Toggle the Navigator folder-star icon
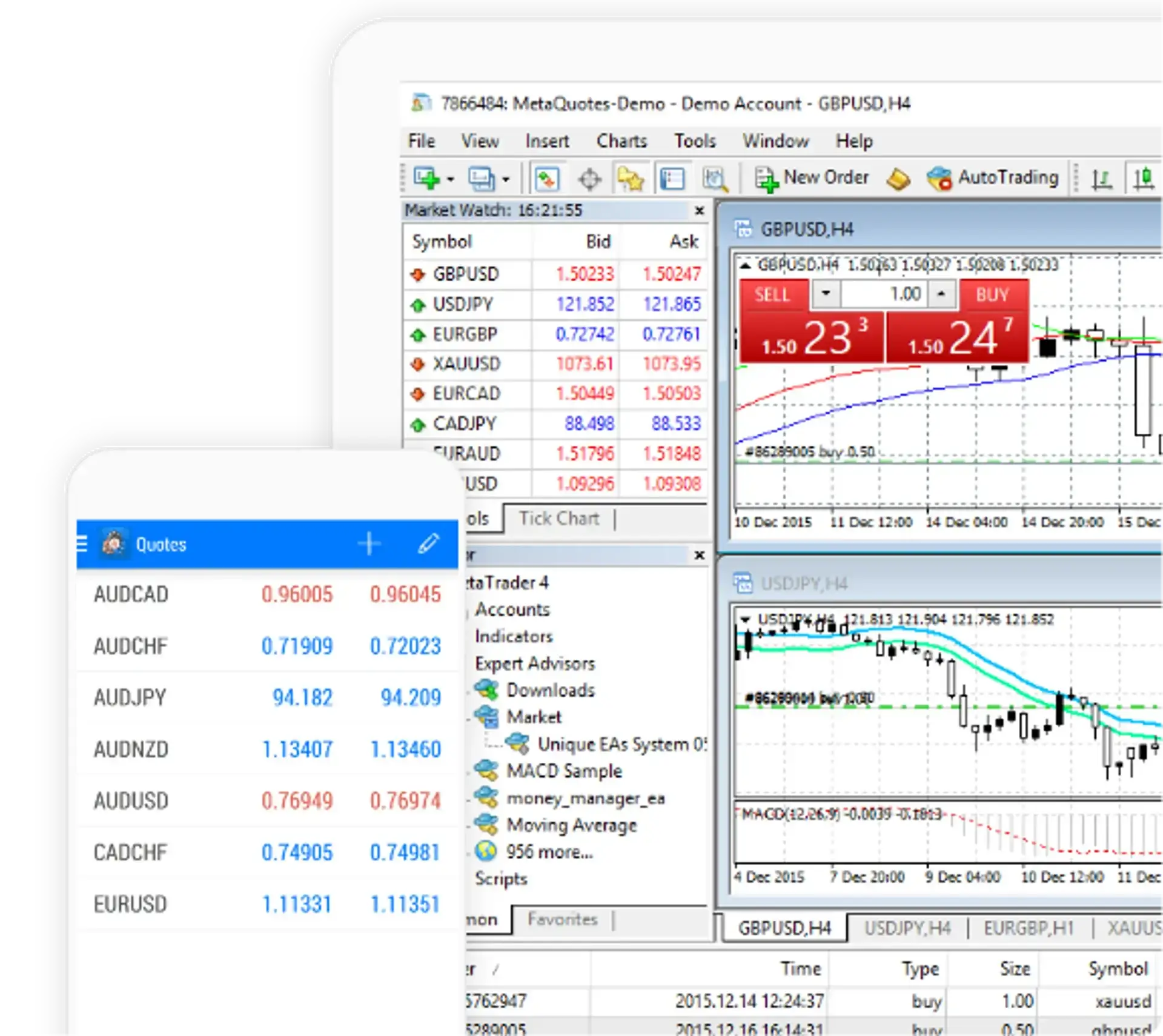 click(x=630, y=179)
